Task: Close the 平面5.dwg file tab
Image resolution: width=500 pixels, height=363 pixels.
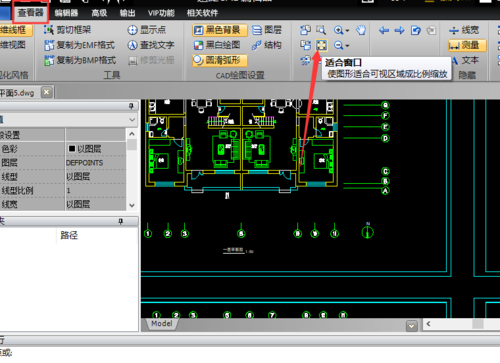Action: point(47,92)
